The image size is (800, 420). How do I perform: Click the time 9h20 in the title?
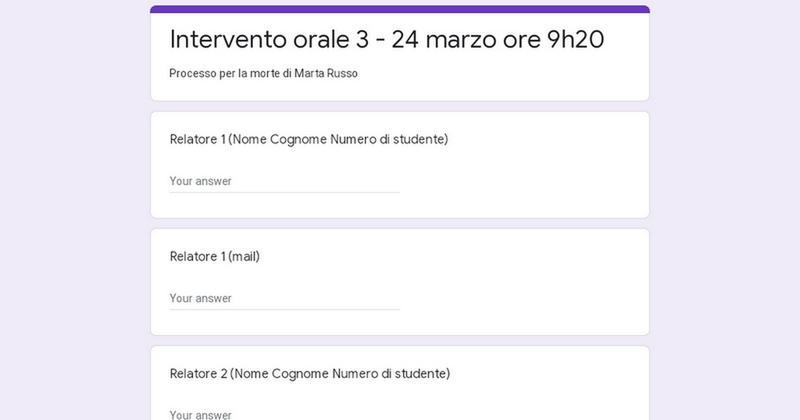pyautogui.click(x=576, y=39)
